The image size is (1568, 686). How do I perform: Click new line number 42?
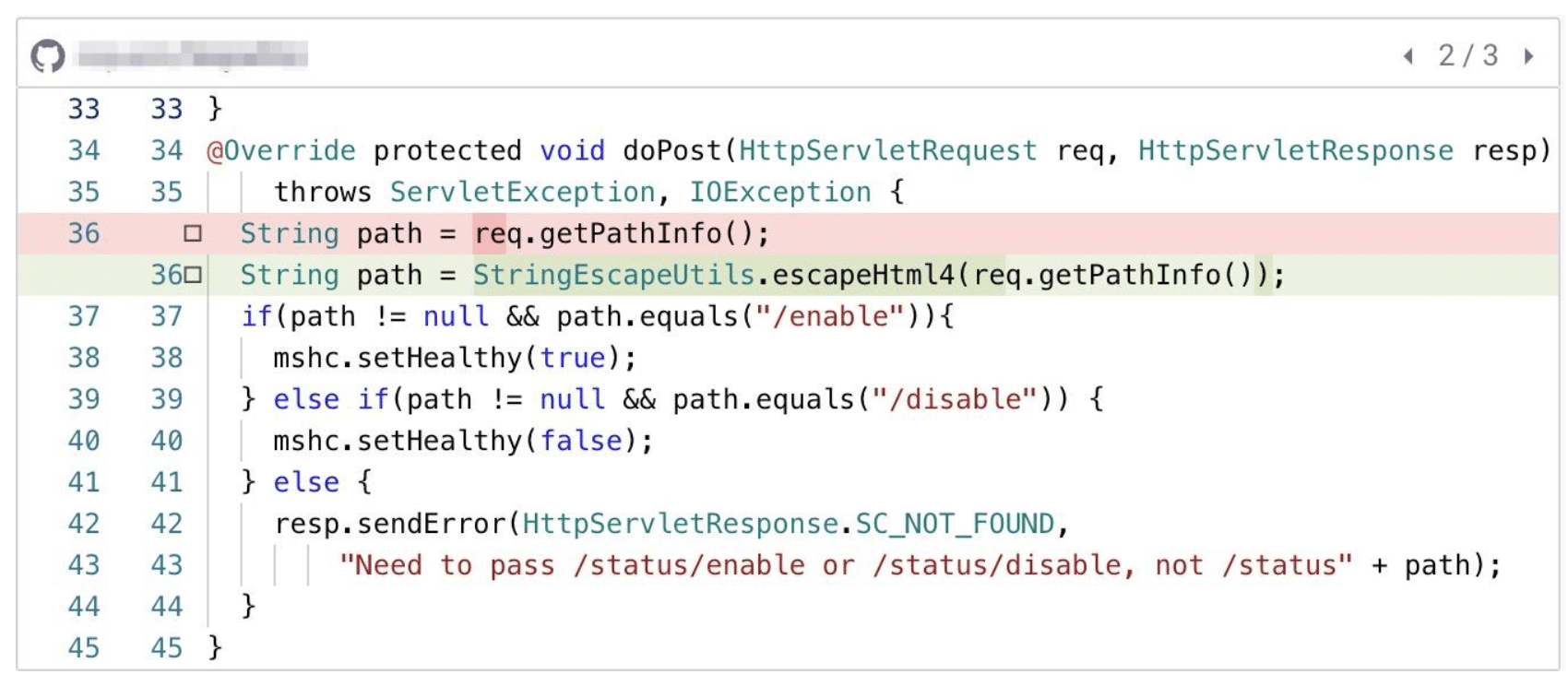click(x=167, y=524)
